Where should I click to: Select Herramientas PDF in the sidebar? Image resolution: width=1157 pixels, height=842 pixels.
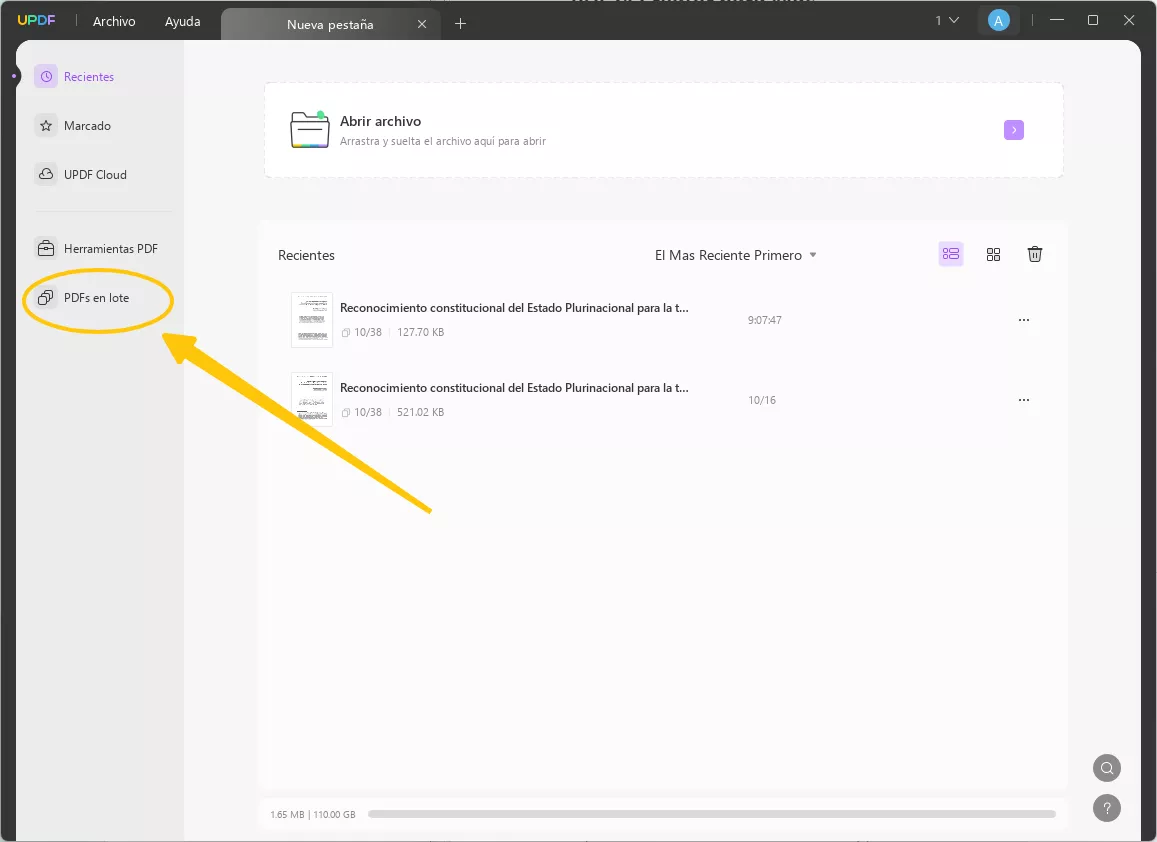(x=111, y=249)
